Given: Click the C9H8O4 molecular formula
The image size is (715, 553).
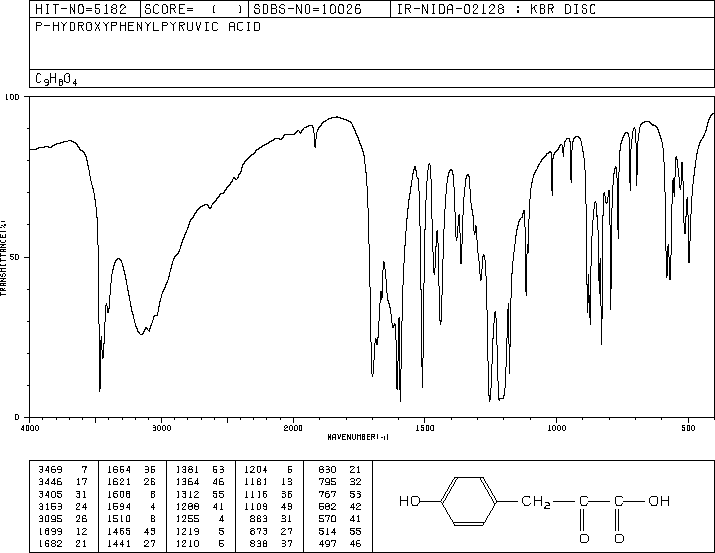Looking at the screenshot, I should tap(56, 79).
